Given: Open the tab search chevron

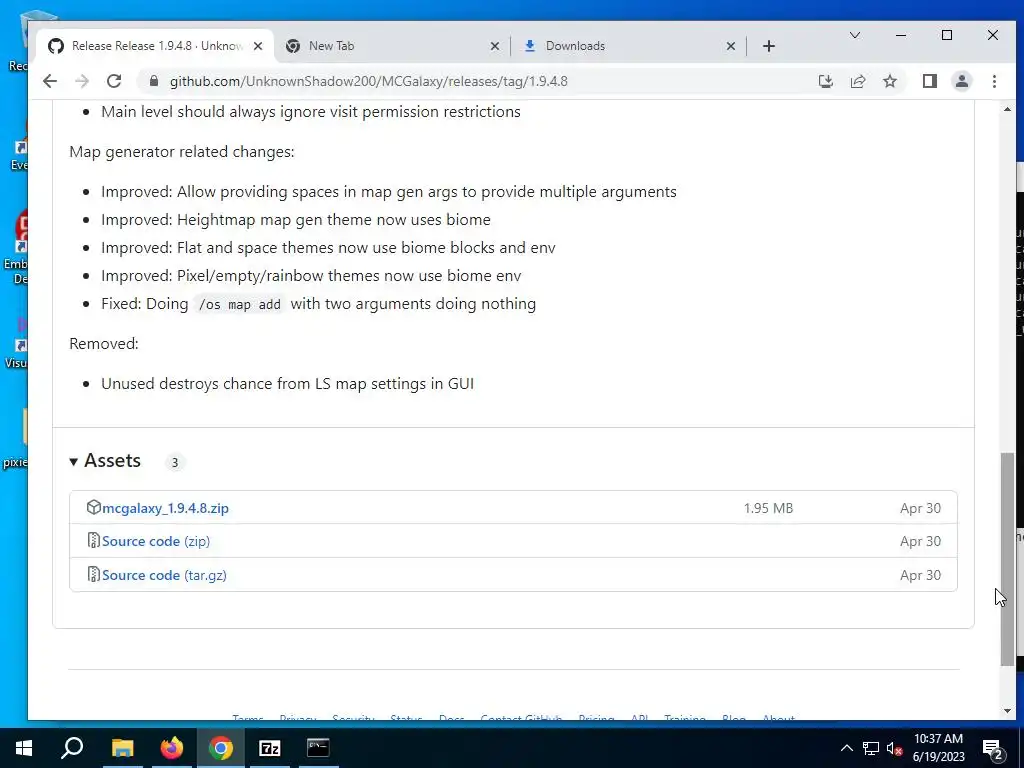Looking at the screenshot, I should click(855, 35).
